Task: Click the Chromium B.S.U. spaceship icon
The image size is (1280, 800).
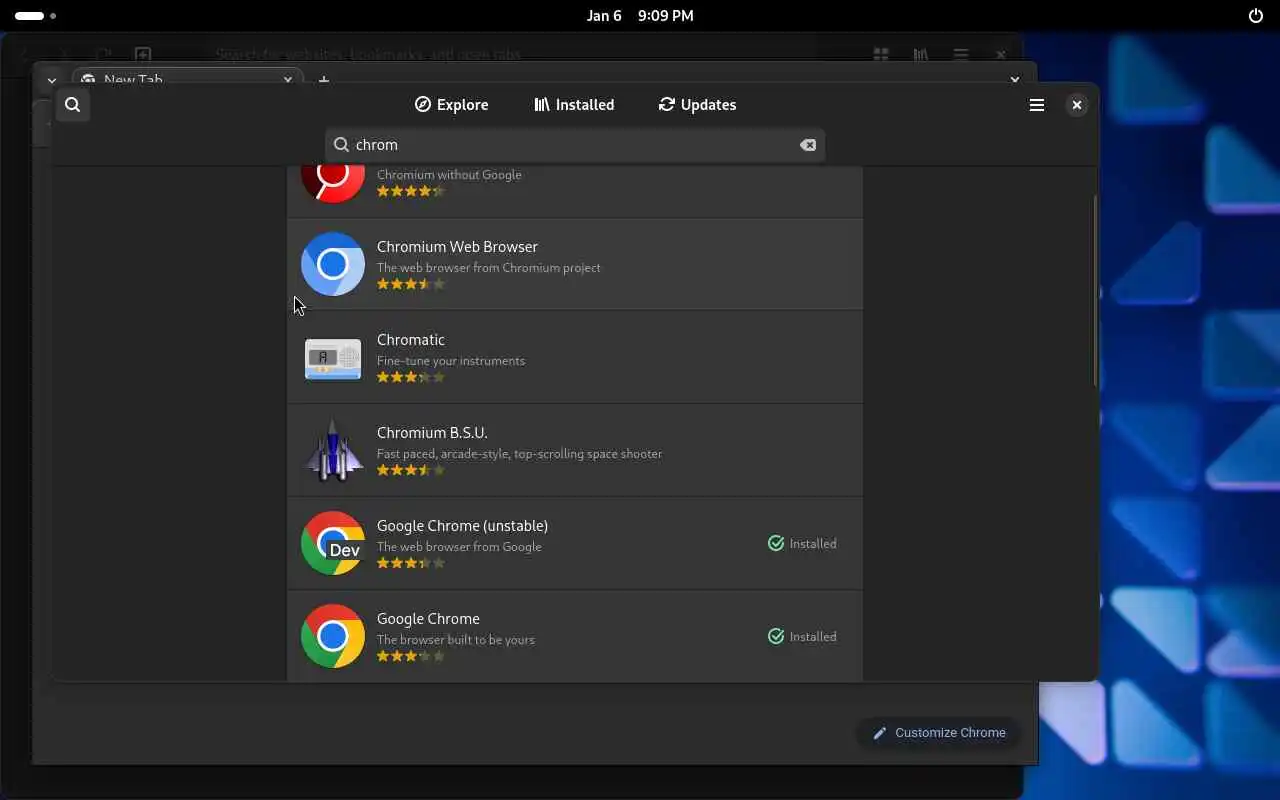Action: [x=333, y=450]
